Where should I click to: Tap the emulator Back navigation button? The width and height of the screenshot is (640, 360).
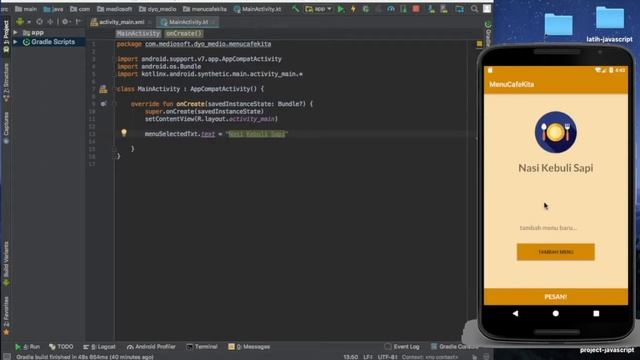515,313
